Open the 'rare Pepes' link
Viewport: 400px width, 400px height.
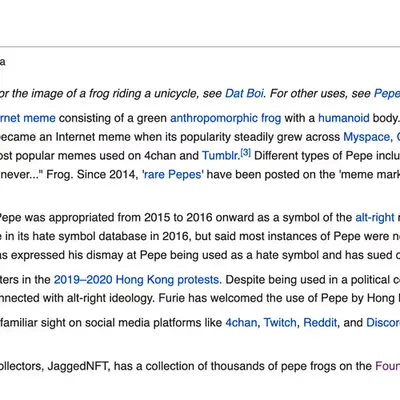click(x=172, y=174)
